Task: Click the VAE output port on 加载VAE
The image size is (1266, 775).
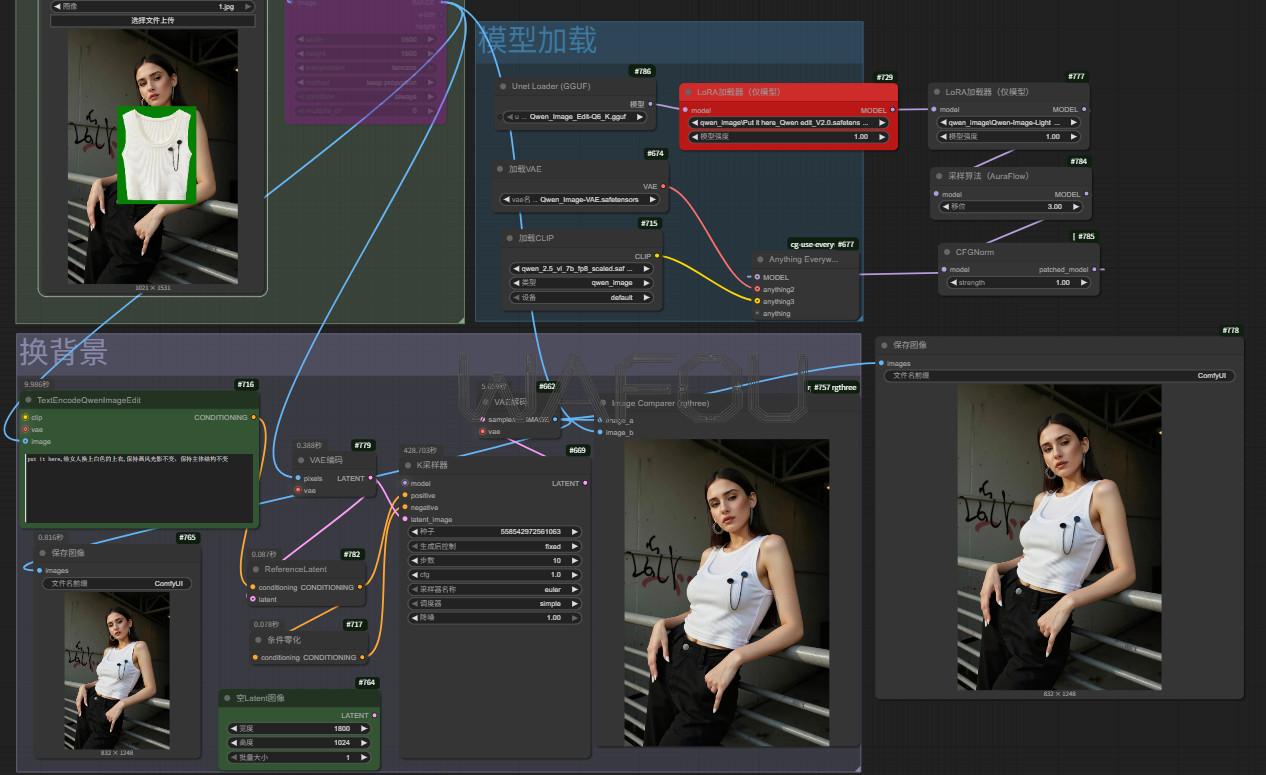Action: 663,186
